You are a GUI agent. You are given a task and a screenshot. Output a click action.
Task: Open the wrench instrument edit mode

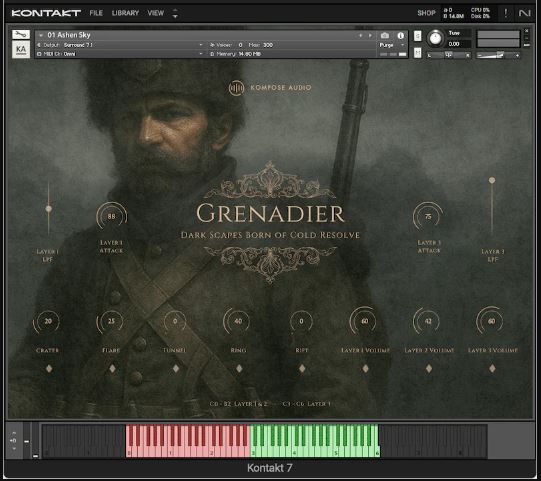pos(21,35)
